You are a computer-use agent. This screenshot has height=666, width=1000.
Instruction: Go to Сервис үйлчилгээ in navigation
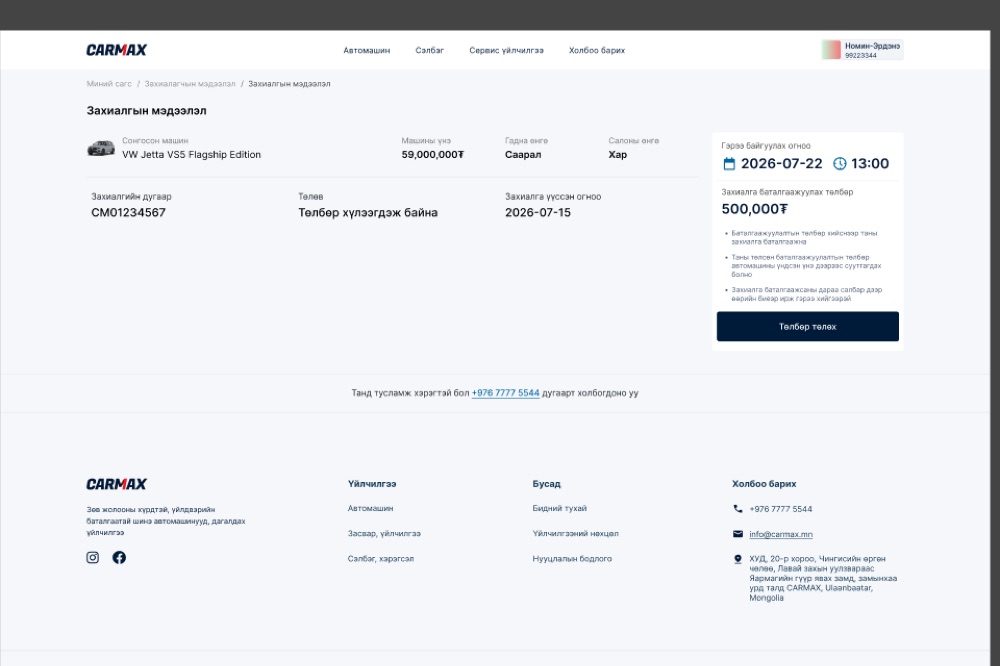pos(506,50)
